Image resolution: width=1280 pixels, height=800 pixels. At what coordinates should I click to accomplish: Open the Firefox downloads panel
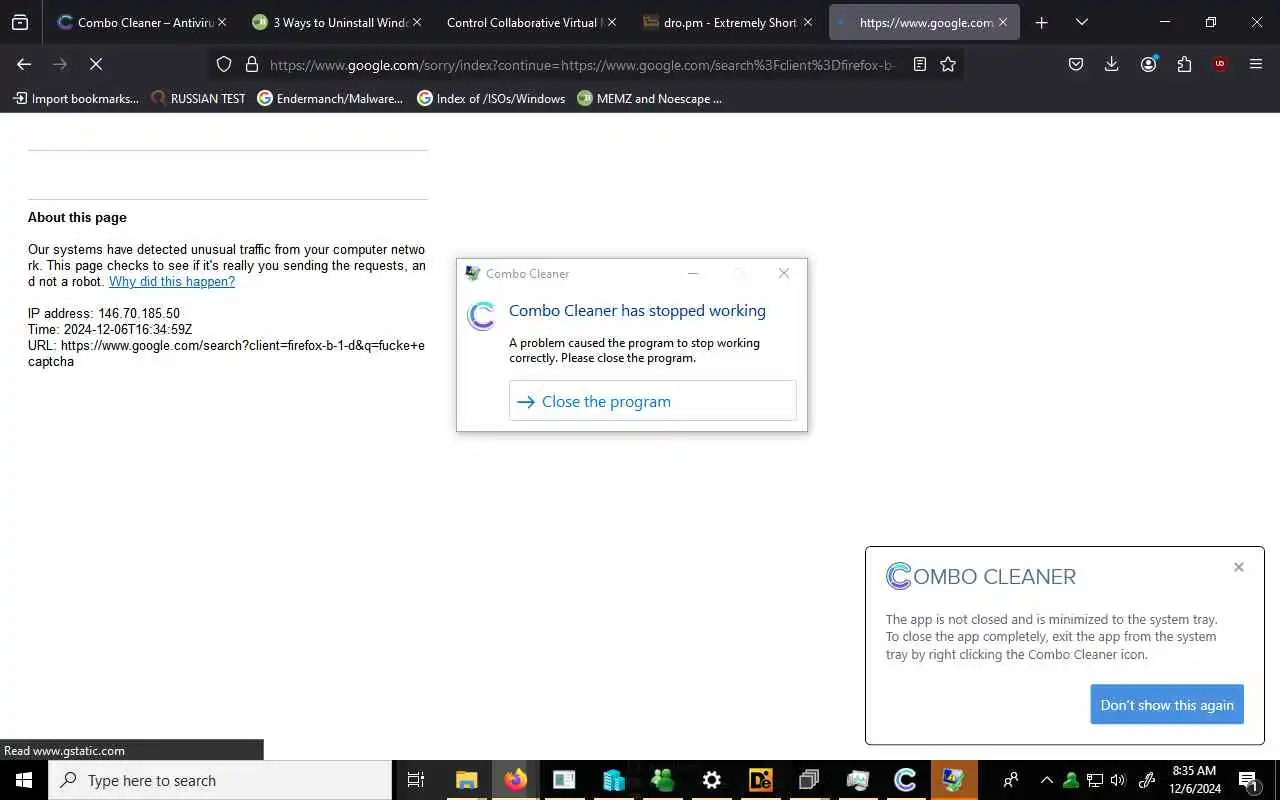pos(1111,64)
